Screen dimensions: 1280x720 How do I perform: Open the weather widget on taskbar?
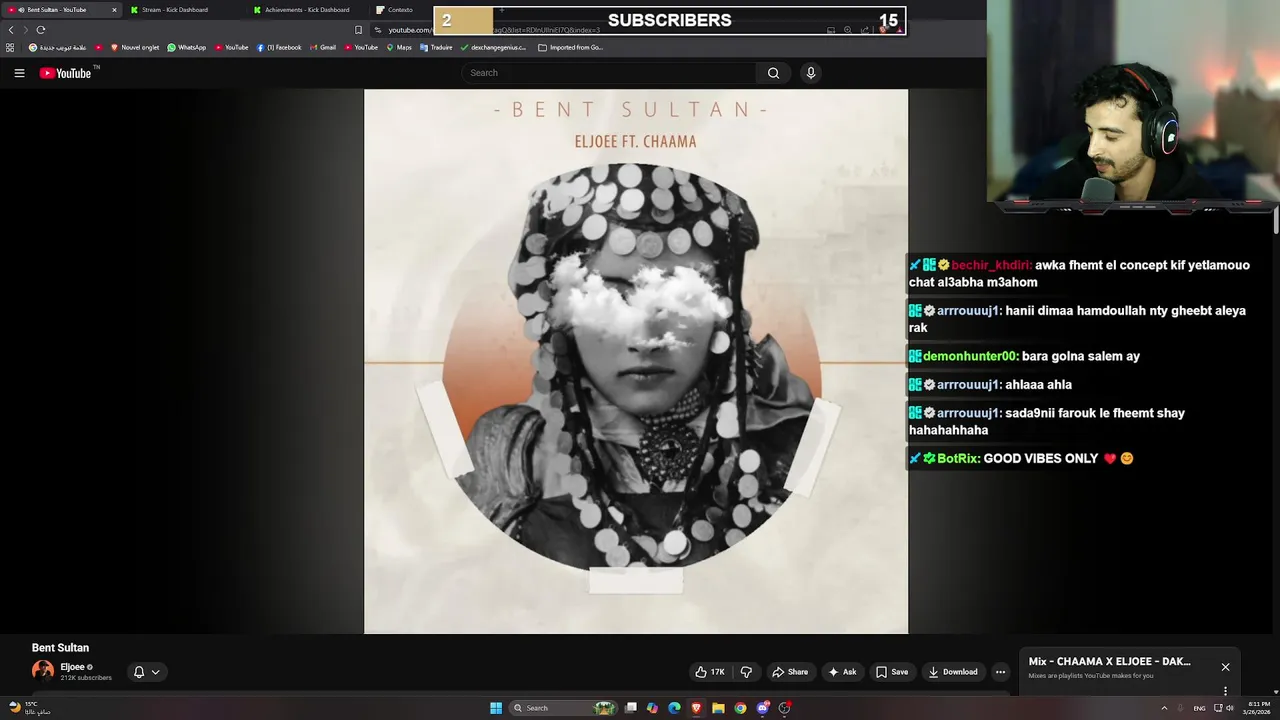pyautogui.click(x=29, y=708)
